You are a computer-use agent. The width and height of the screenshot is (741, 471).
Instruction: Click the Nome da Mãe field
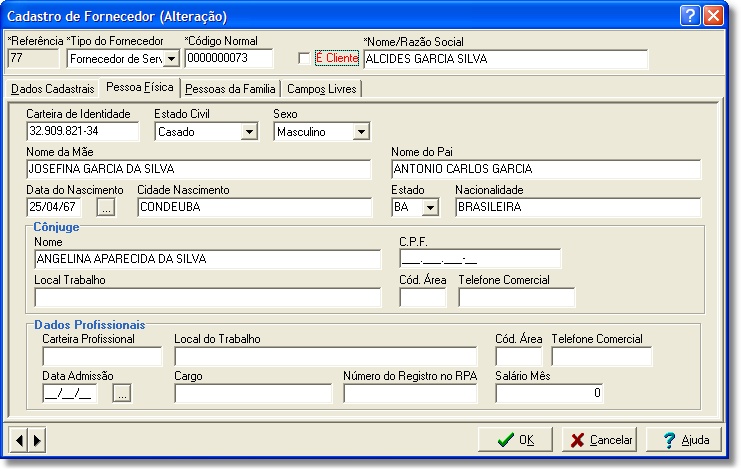[198, 169]
